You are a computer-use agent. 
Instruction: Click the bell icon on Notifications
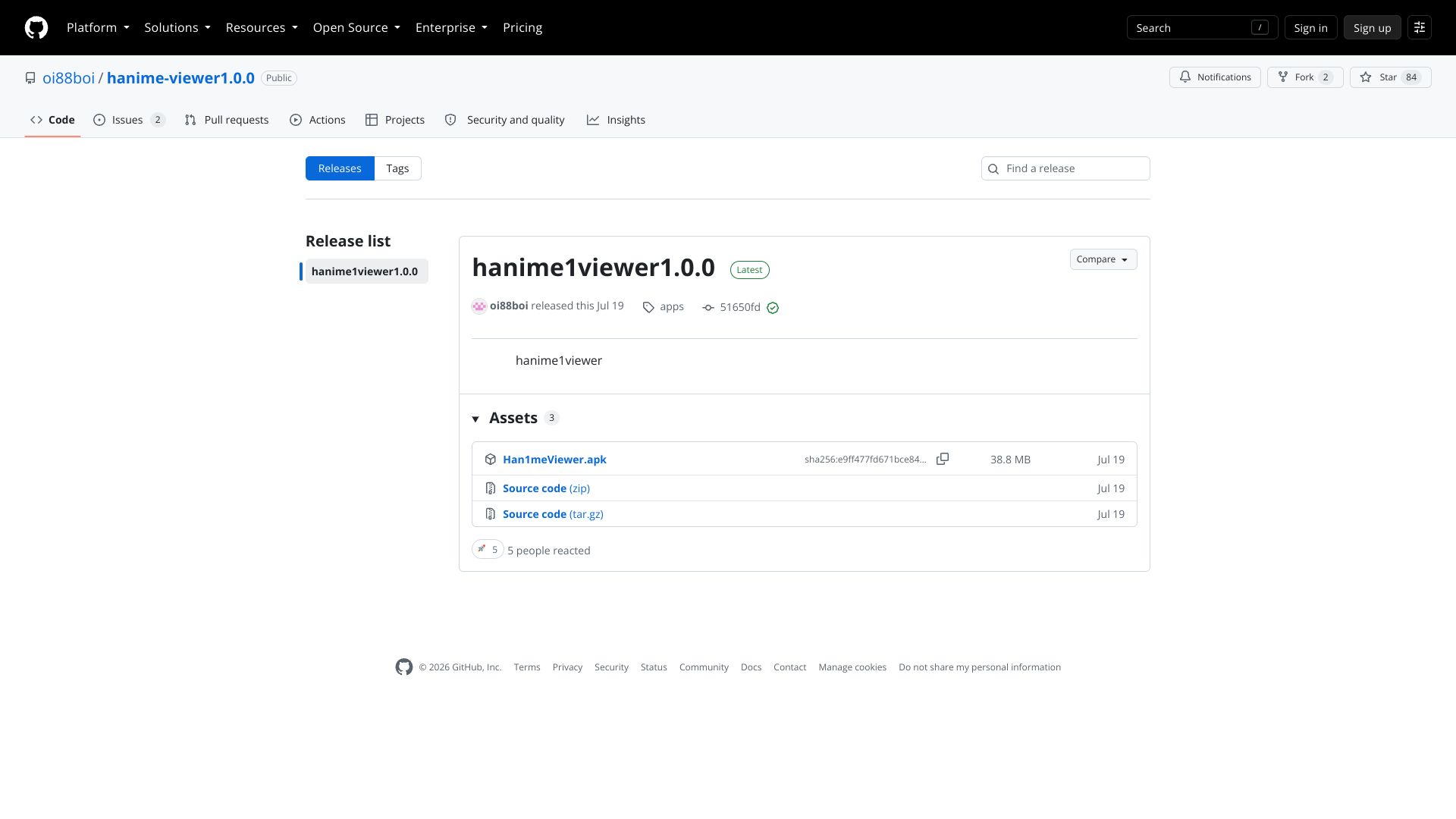pyautogui.click(x=1185, y=77)
